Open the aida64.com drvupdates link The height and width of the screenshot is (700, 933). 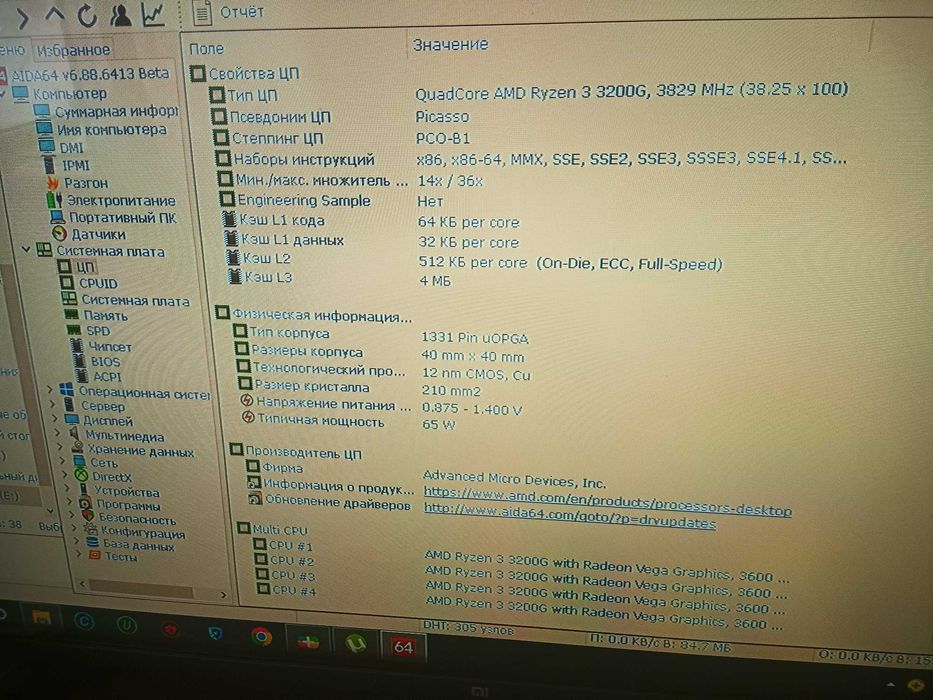pyautogui.click(x=569, y=515)
